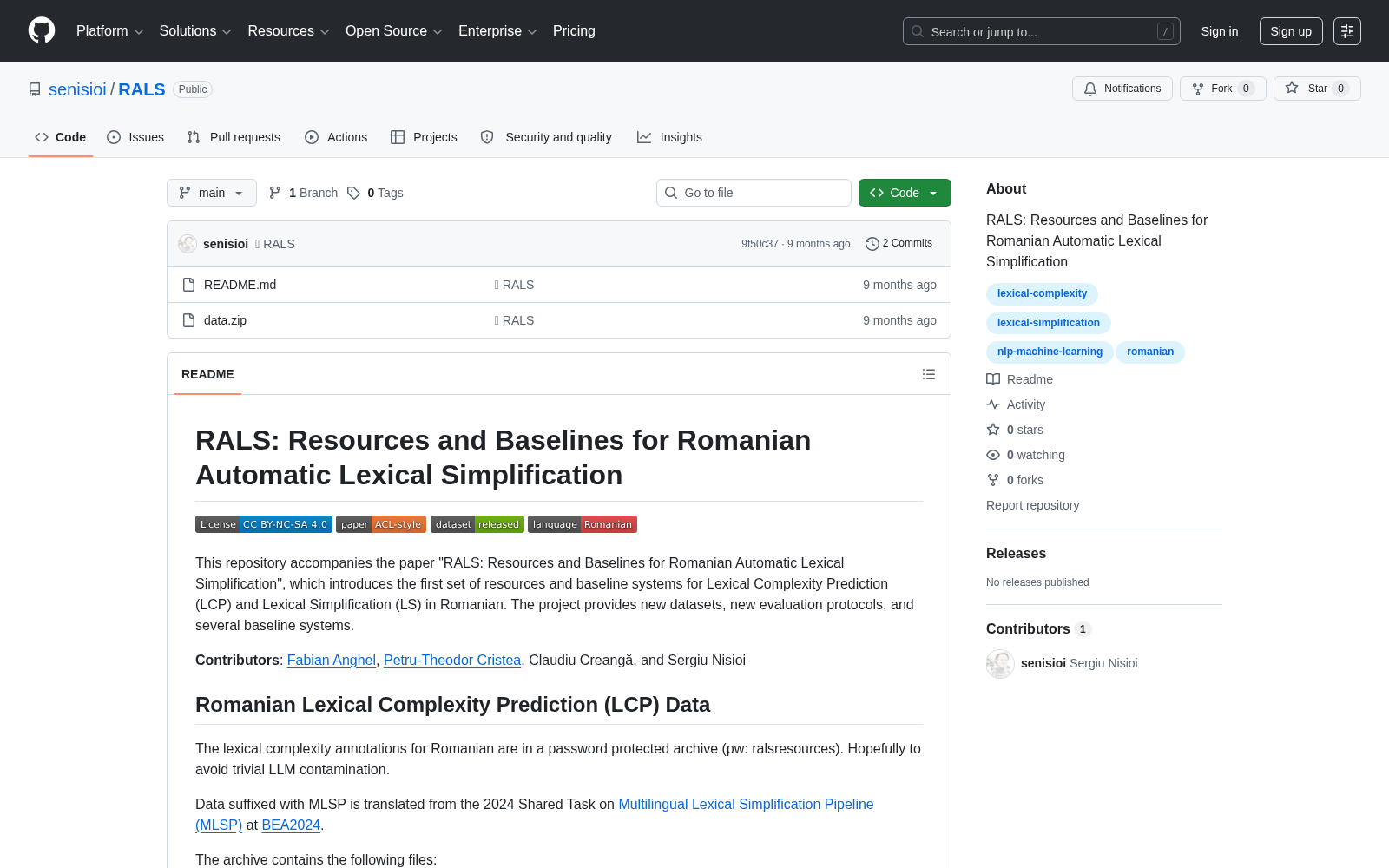
Task: Expand the Open Source menu
Action: (x=394, y=31)
